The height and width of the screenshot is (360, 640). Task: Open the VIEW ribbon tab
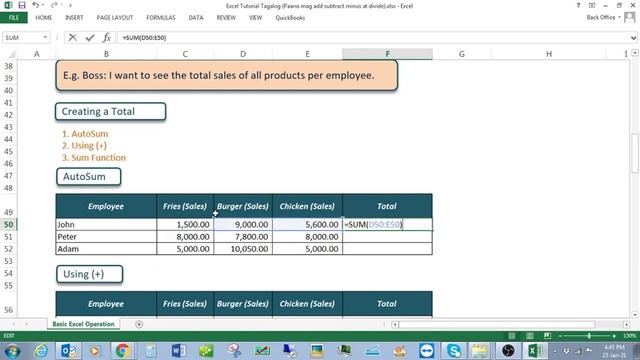pyautogui.click(x=256, y=18)
